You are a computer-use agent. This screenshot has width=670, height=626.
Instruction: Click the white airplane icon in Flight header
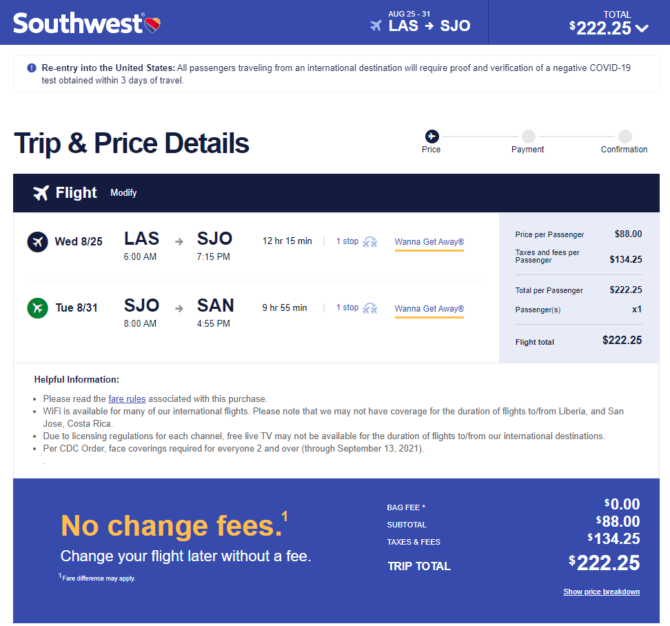41,193
